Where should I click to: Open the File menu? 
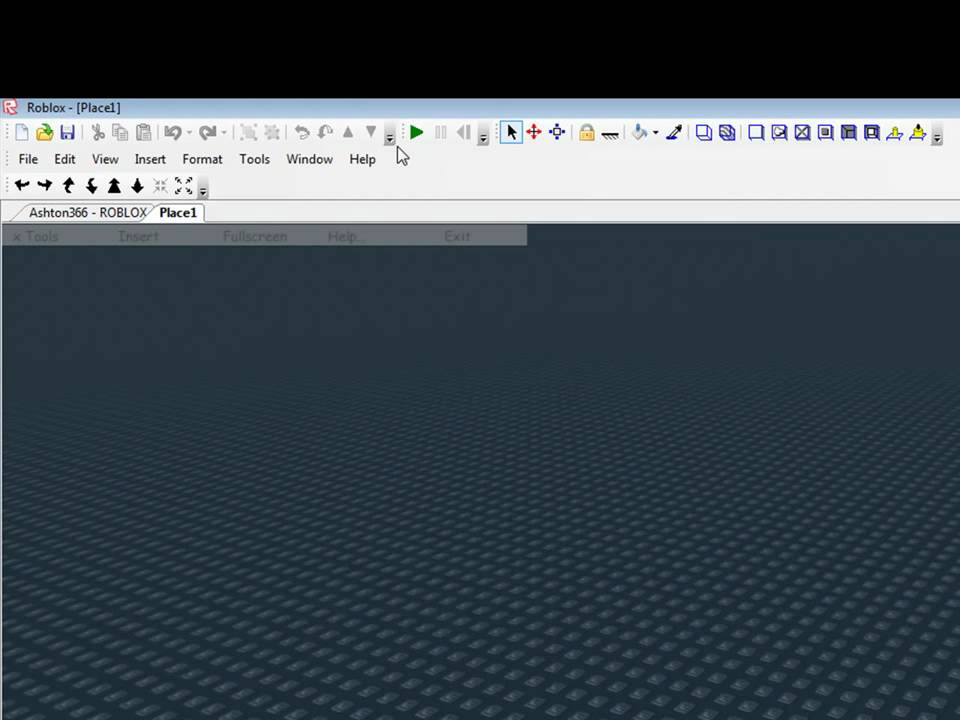point(28,159)
